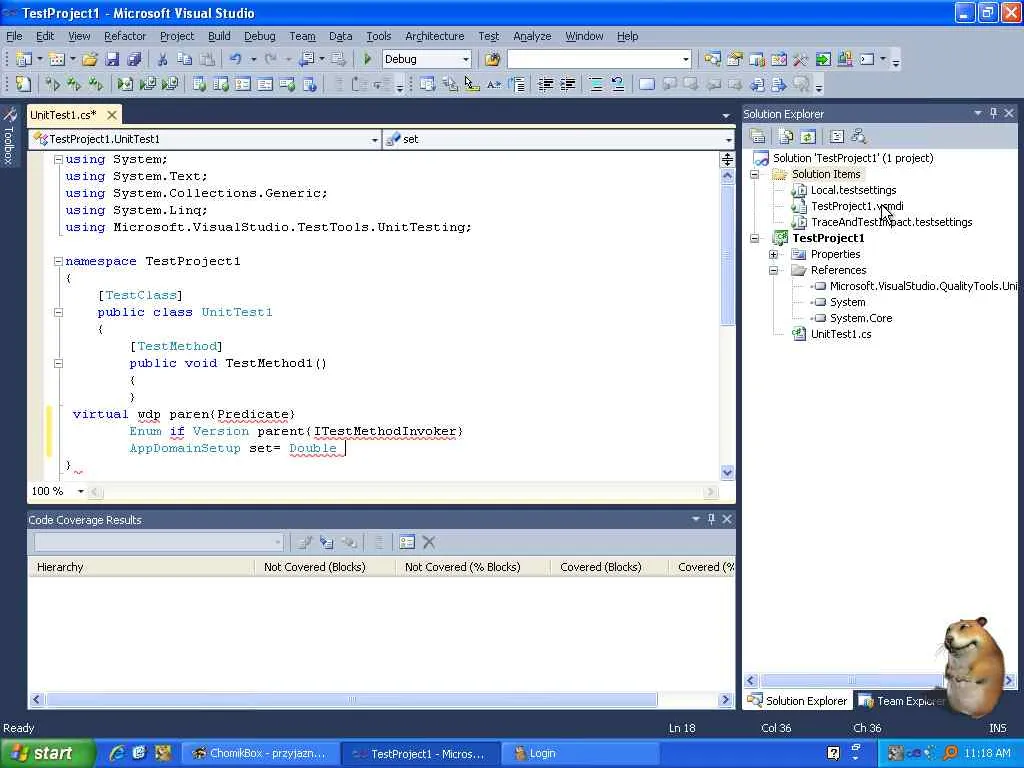The width and height of the screenshot is (1024, 768).
Task: Click the Increase Indent icon
Action: 568,84
